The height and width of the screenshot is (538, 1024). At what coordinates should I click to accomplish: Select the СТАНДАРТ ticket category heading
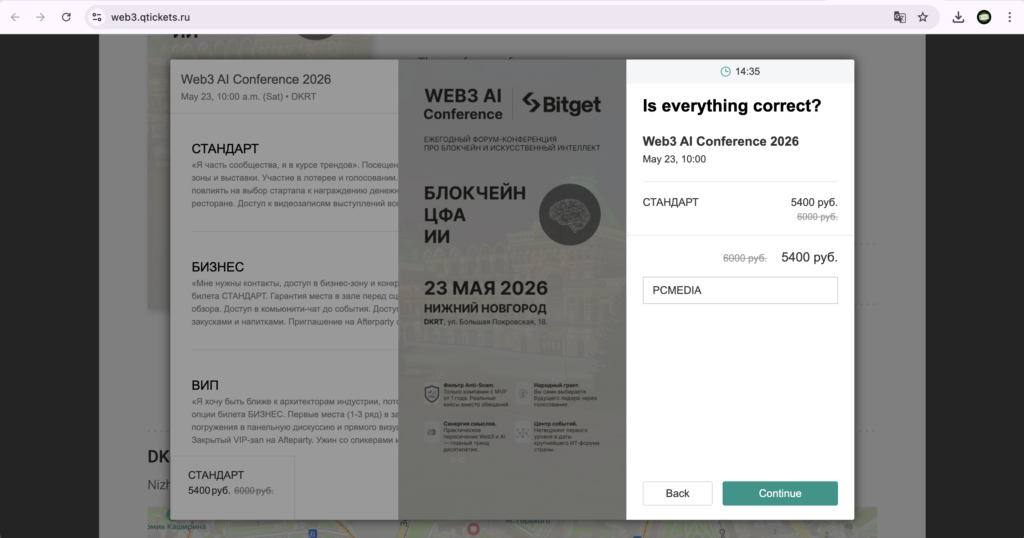[225, 149]
